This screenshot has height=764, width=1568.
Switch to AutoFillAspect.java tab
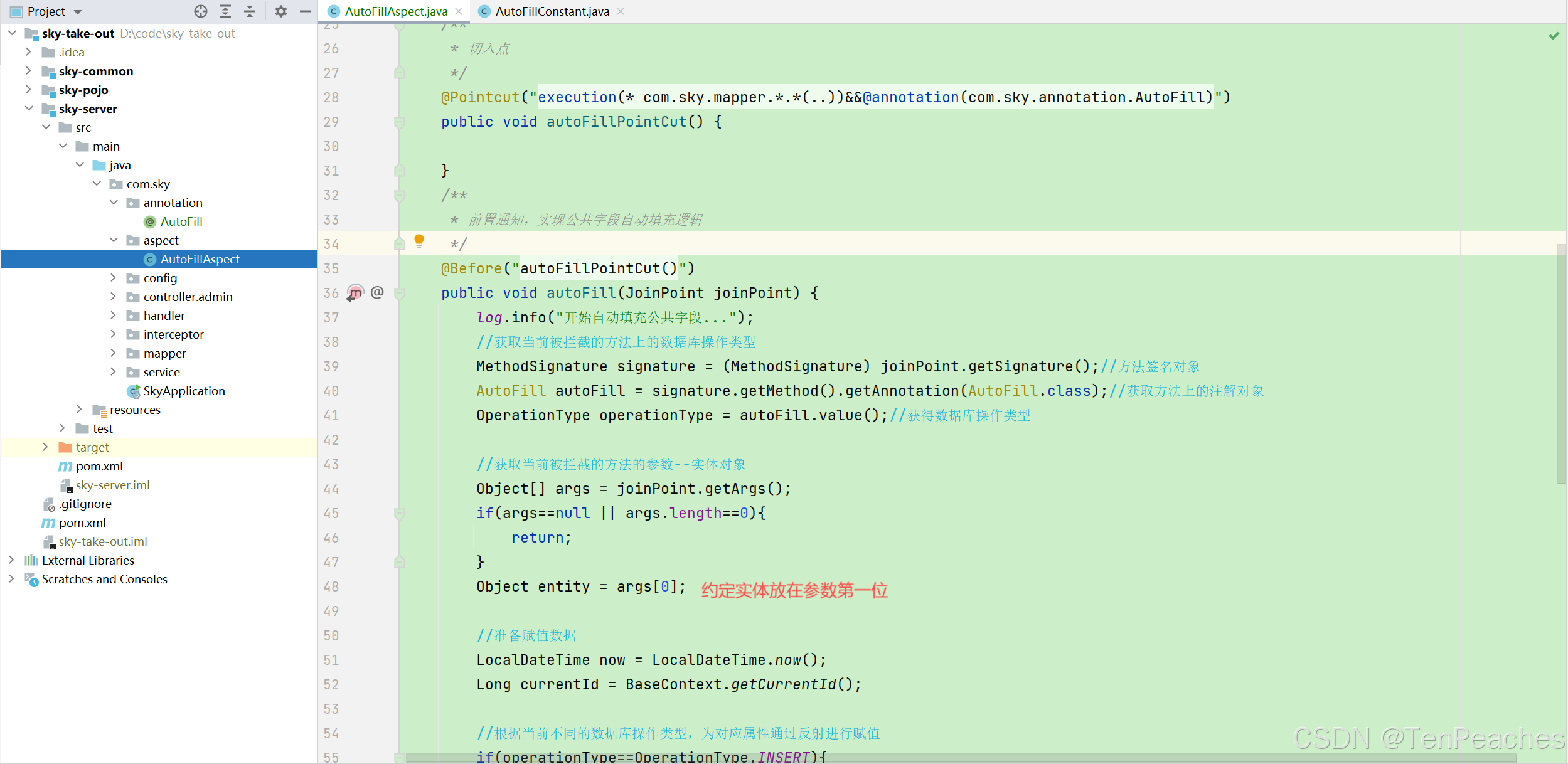(x=396, y=11)
